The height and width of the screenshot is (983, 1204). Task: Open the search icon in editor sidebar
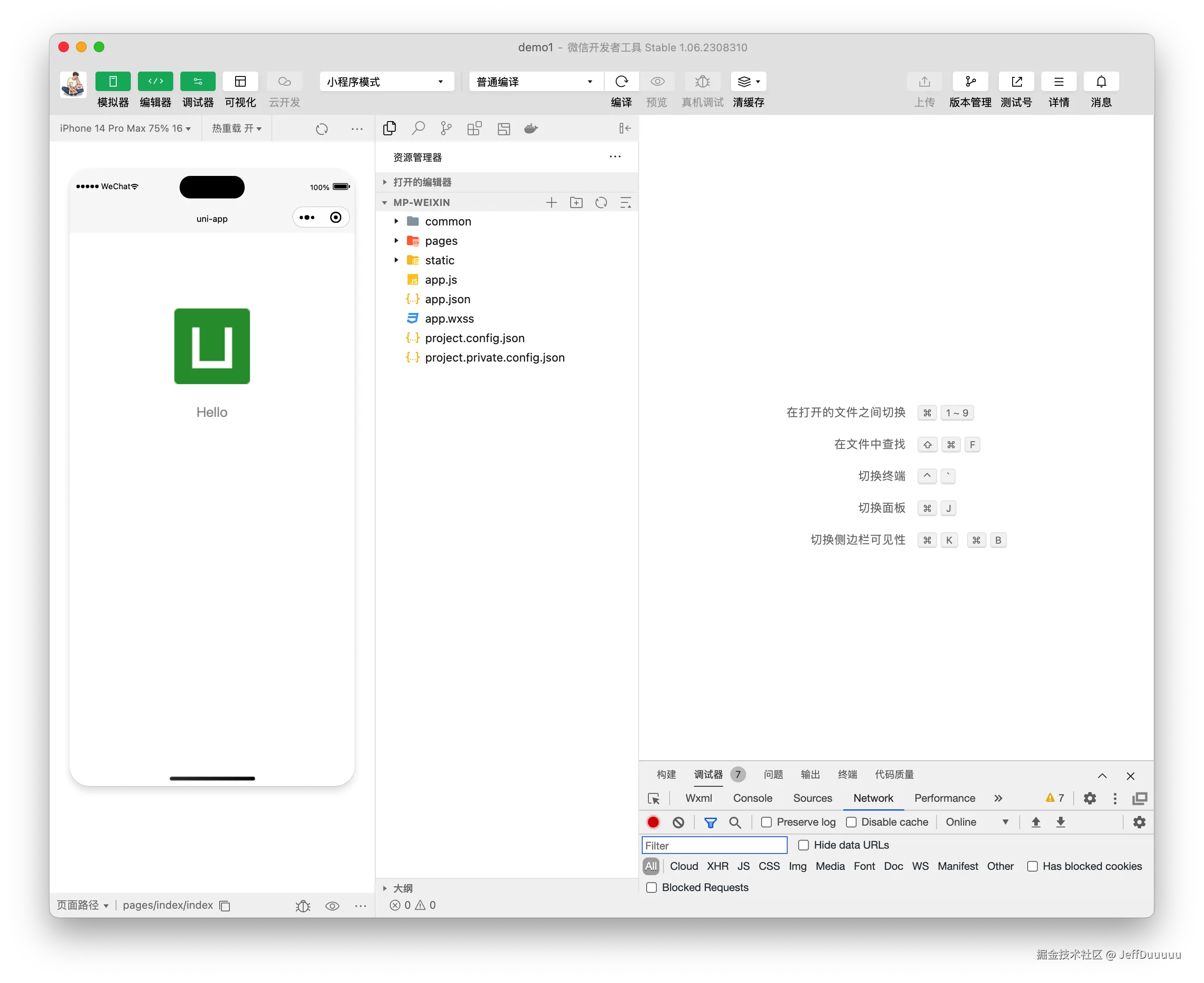418,129
